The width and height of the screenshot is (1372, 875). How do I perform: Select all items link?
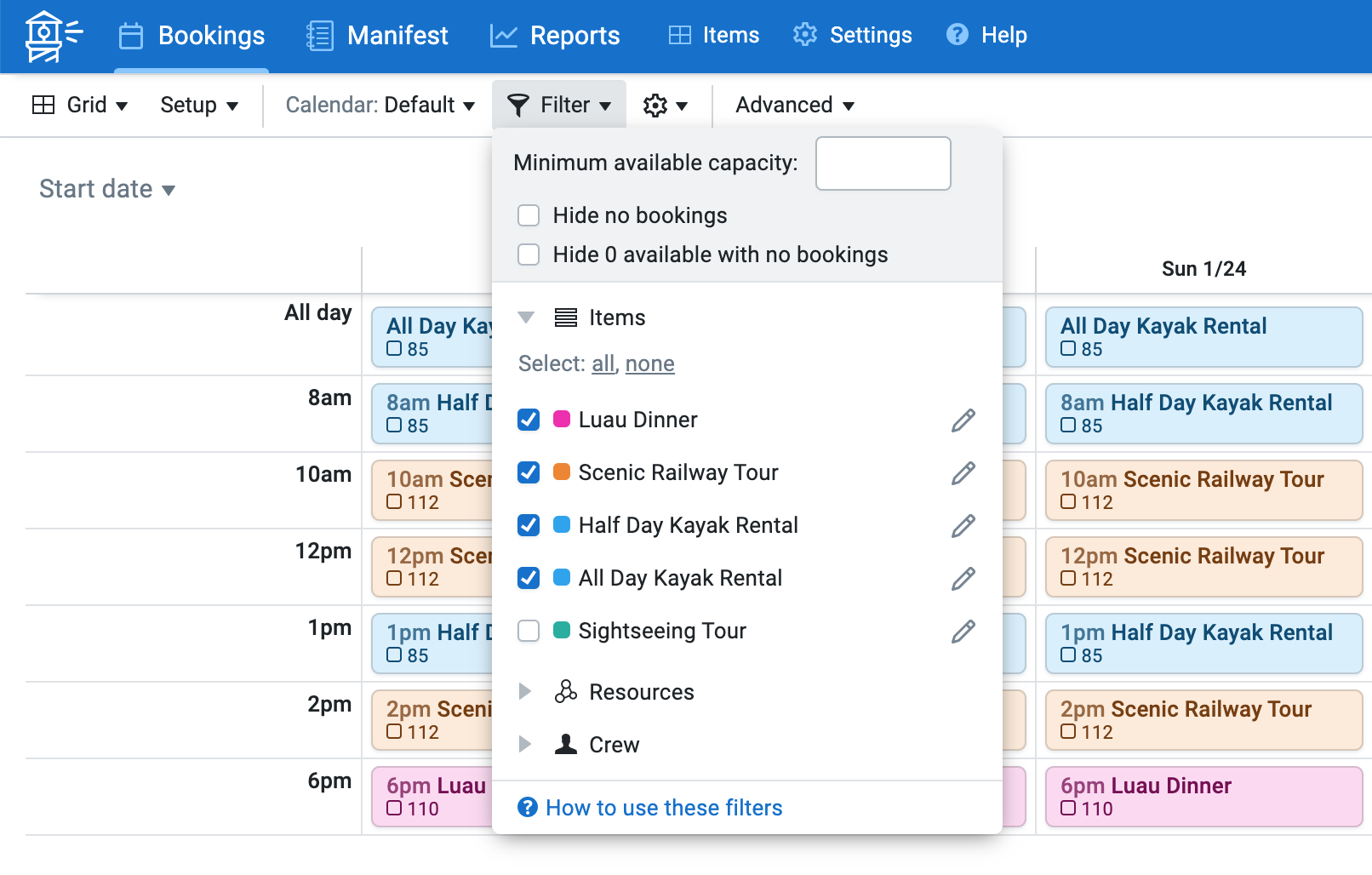pos(603,364)
